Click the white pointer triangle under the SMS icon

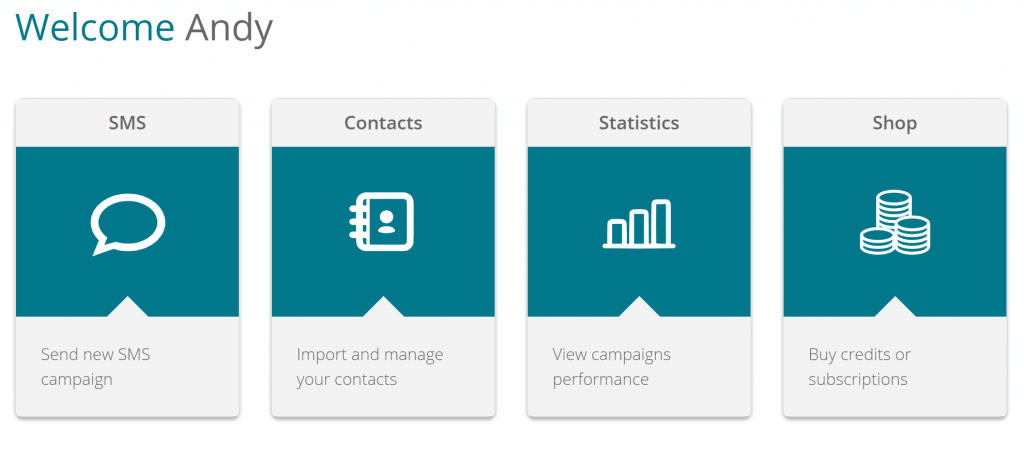[127, 306]
